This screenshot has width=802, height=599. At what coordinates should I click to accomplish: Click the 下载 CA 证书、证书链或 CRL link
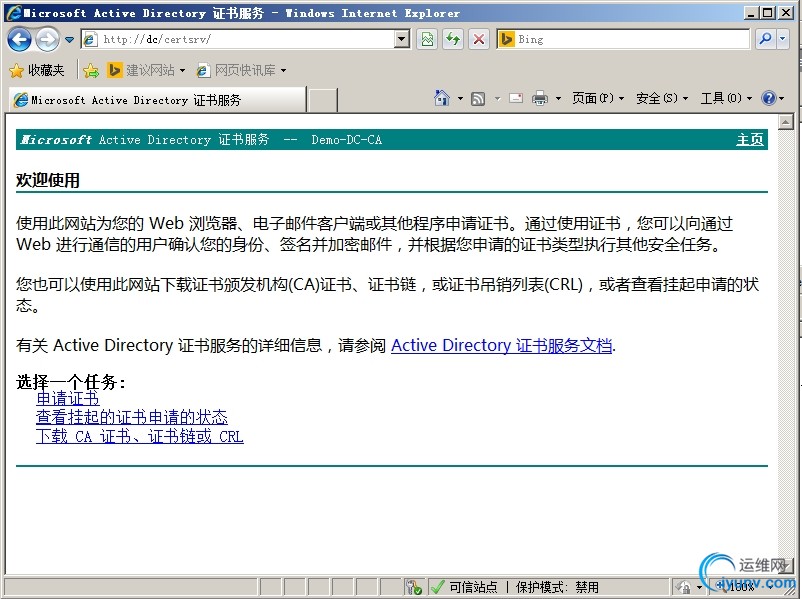pyautogui.click(x=139, y=436)
